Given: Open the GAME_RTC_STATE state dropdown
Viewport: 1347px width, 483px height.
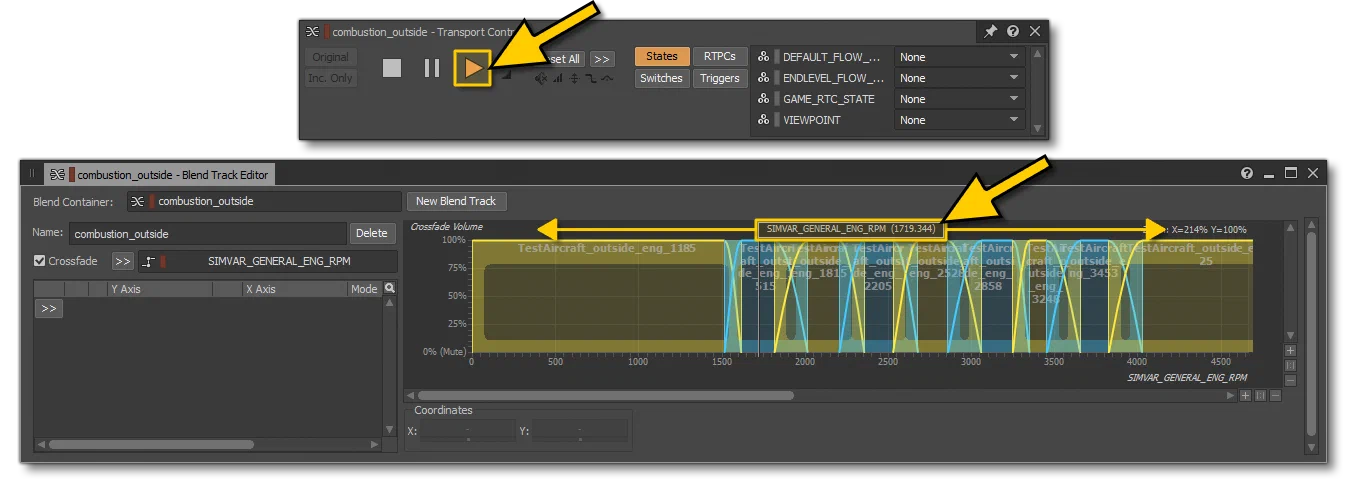Looking at the screenshot, I should click(959, 99).
